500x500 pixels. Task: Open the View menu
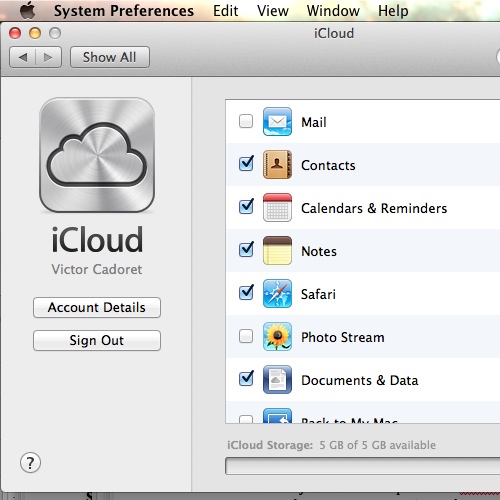point(273,11)
